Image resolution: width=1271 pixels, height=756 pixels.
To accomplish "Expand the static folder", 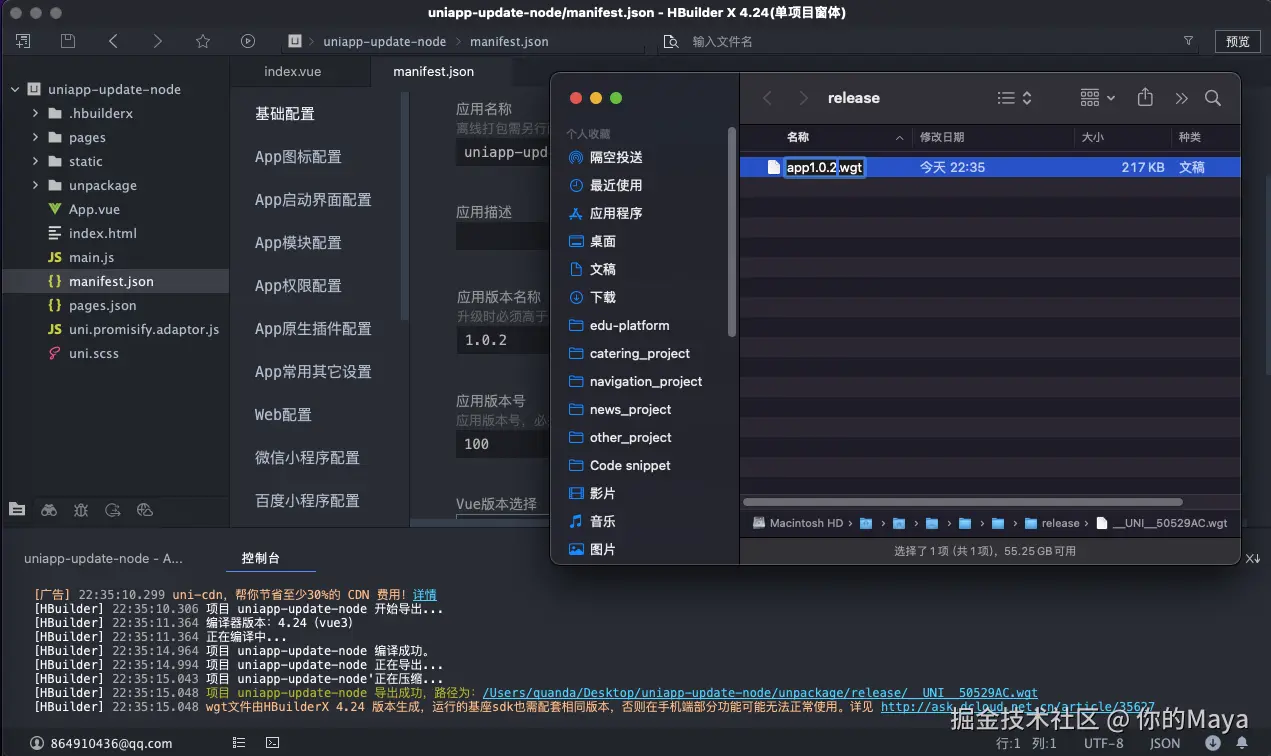I will pyautogui.click(x=35, y=161).
